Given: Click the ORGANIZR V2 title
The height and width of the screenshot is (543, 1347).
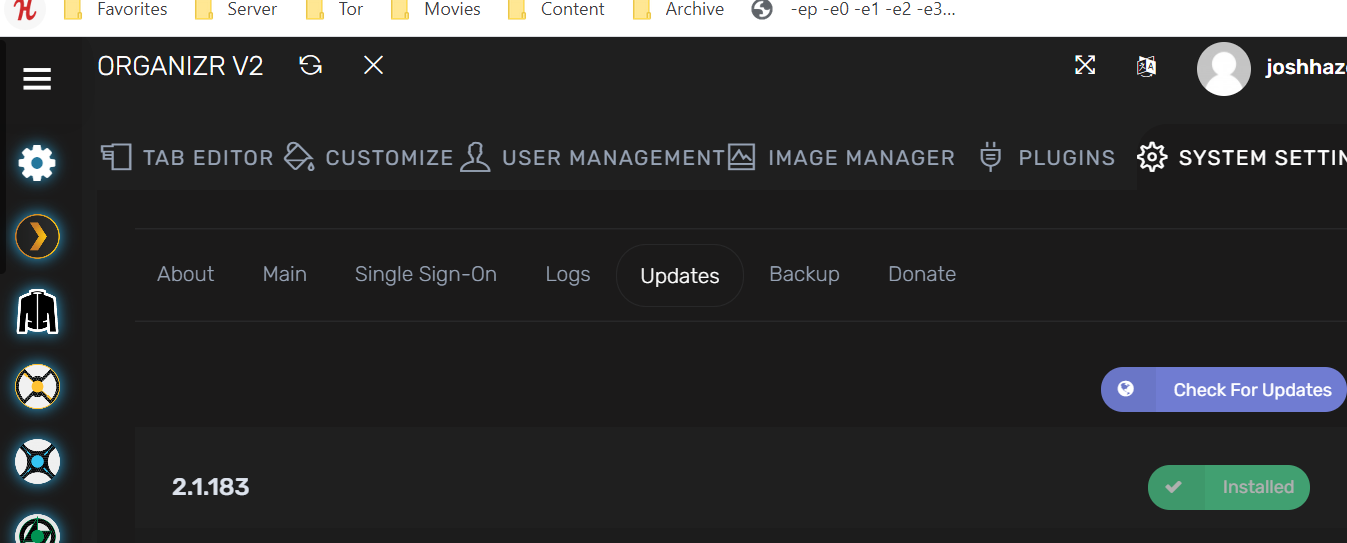Looking at the screenshot, I should click(x=181, y=66).
